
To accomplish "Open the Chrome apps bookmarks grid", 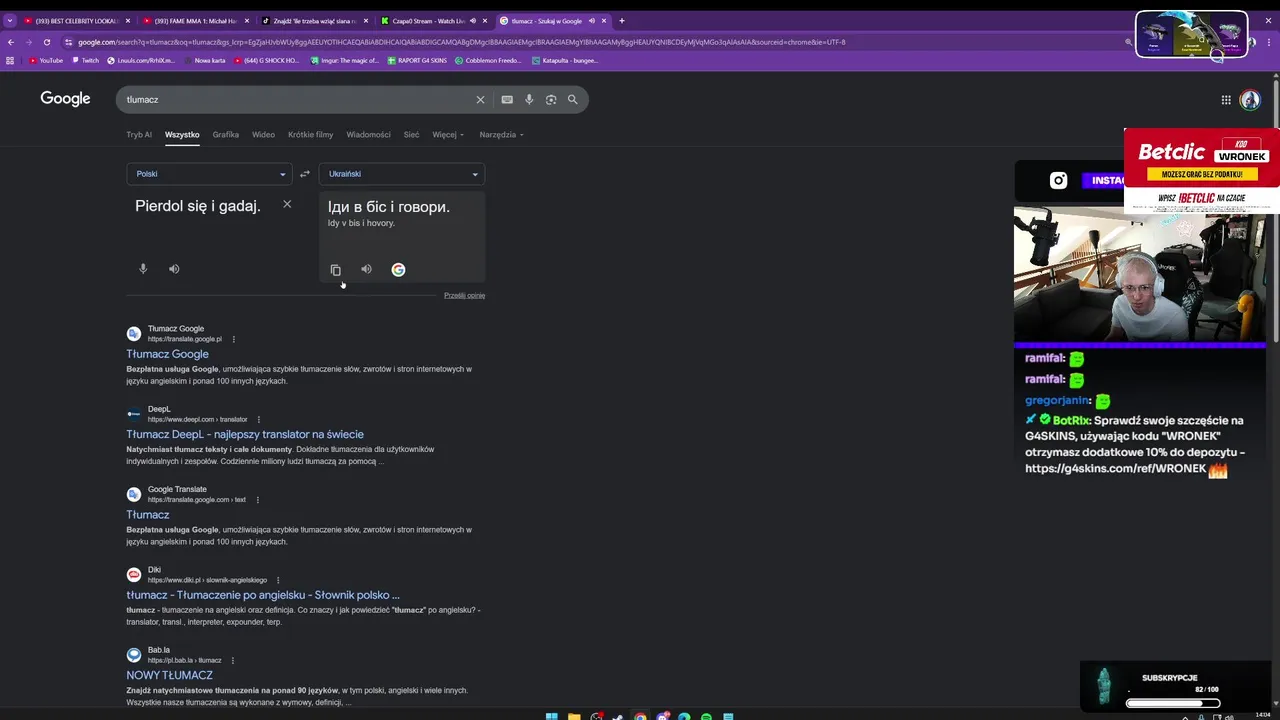I will (x=10, y=60).
